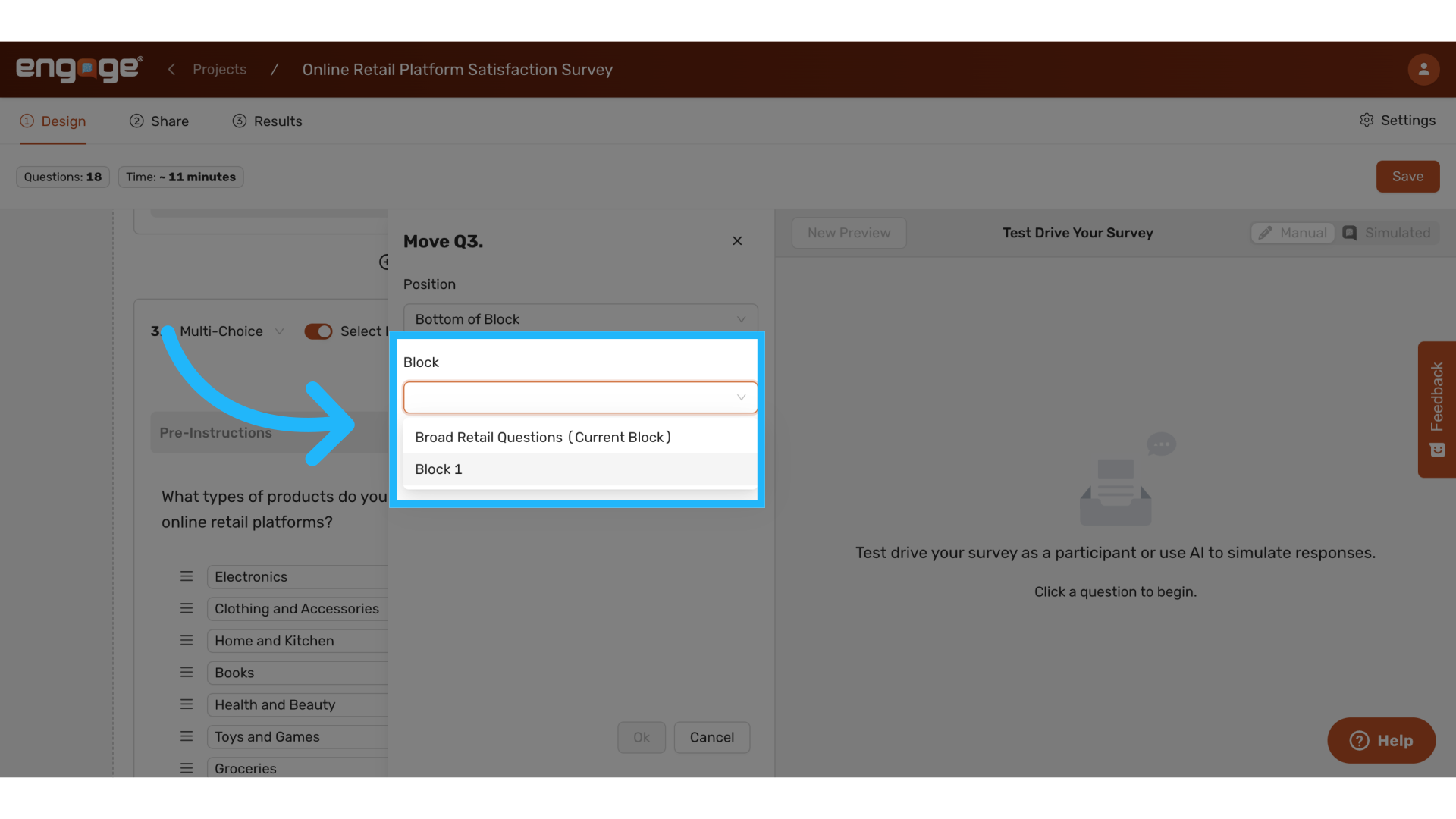Choose Block 1 option
1456x819 pixels.
coord(580,469)
